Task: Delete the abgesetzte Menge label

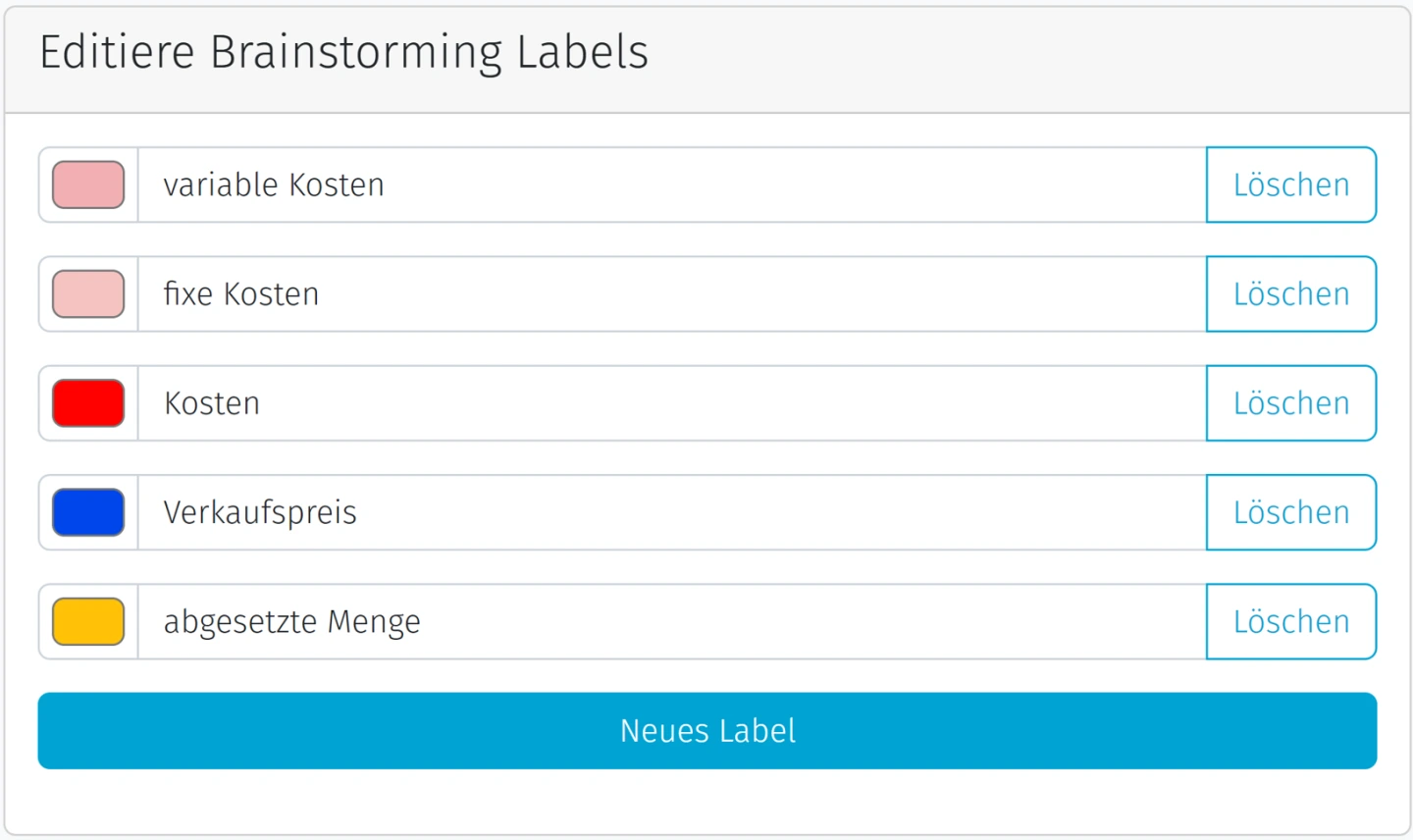Action: tap(1290, 622)
